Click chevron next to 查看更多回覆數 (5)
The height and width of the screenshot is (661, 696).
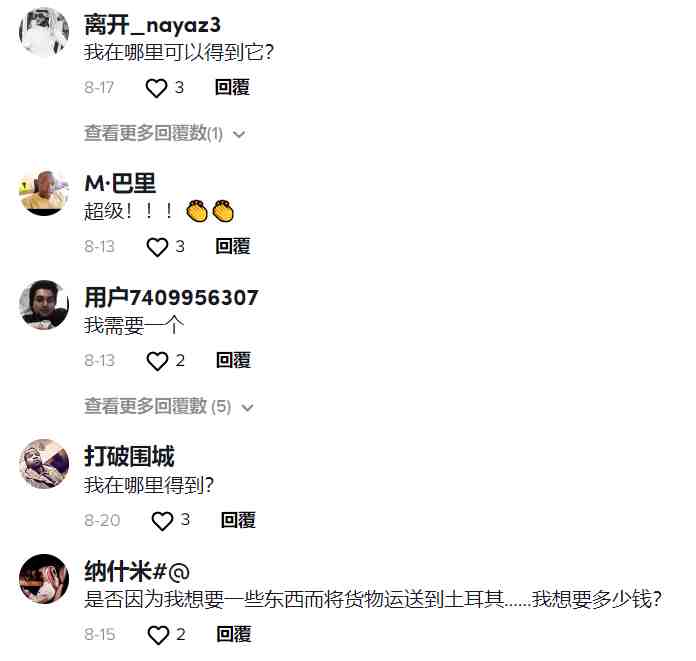pyautogui.click(x=247, y=408)
